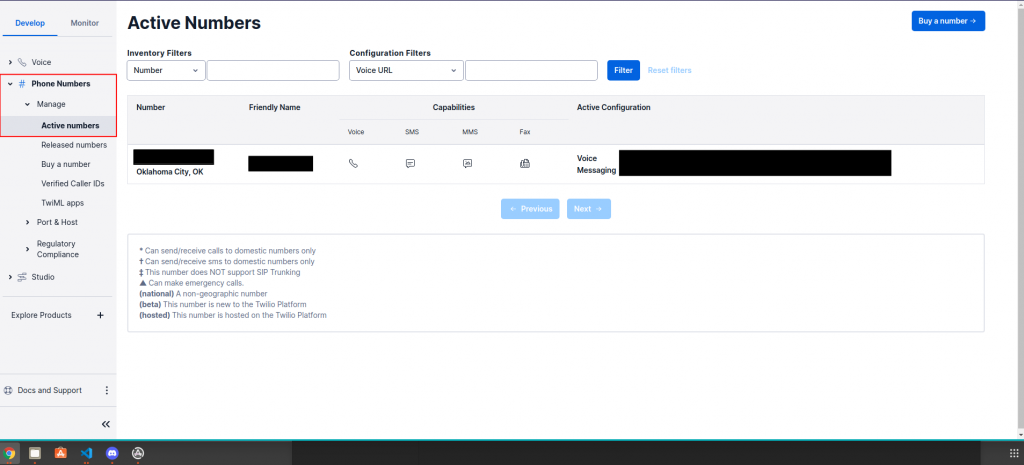Click the Oklahoma City, OK location text
Viewport: 1024px width, 465px height.
tap(170, 172)
